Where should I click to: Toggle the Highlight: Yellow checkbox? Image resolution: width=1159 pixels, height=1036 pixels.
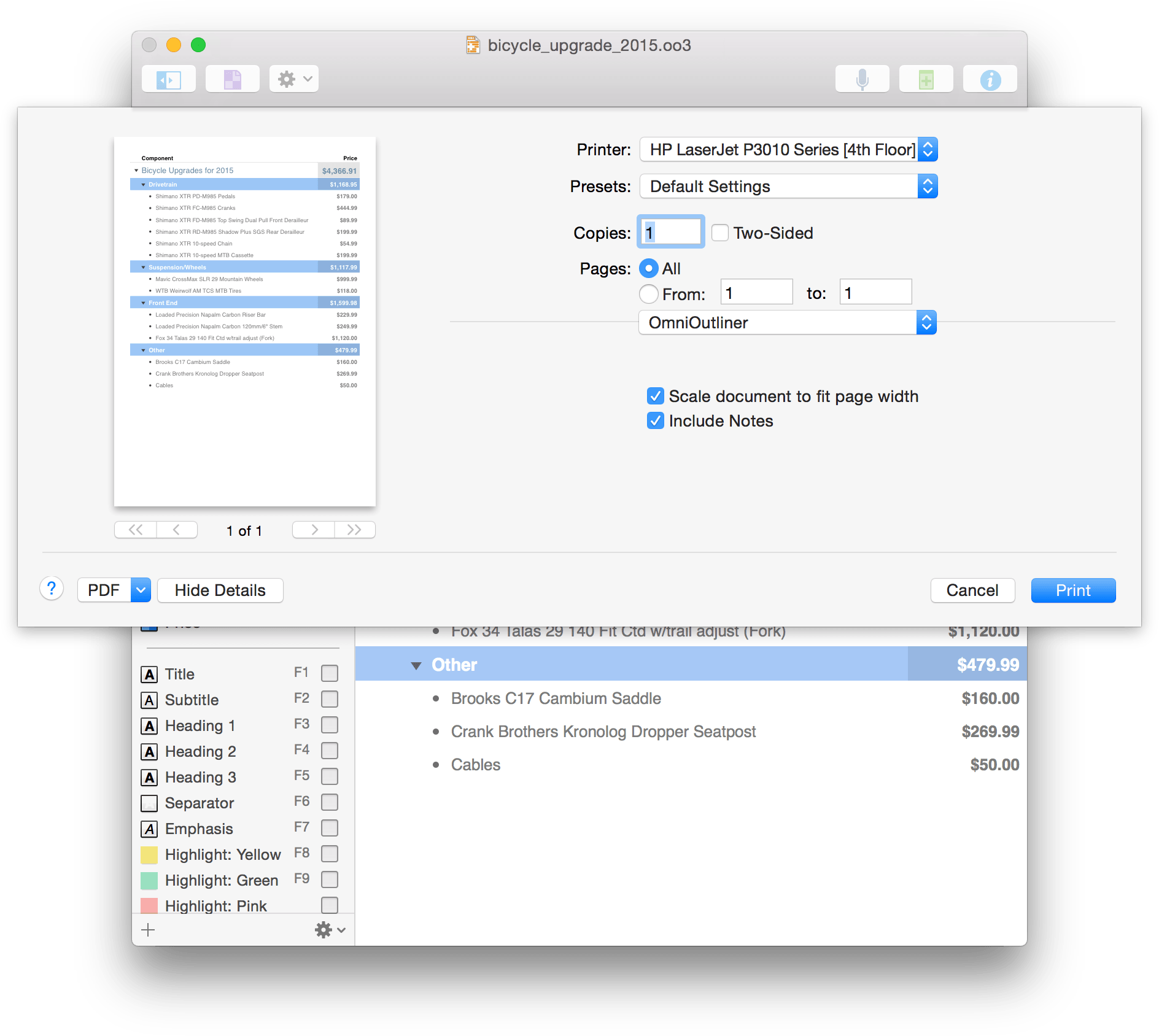click(x=330, y=854)
